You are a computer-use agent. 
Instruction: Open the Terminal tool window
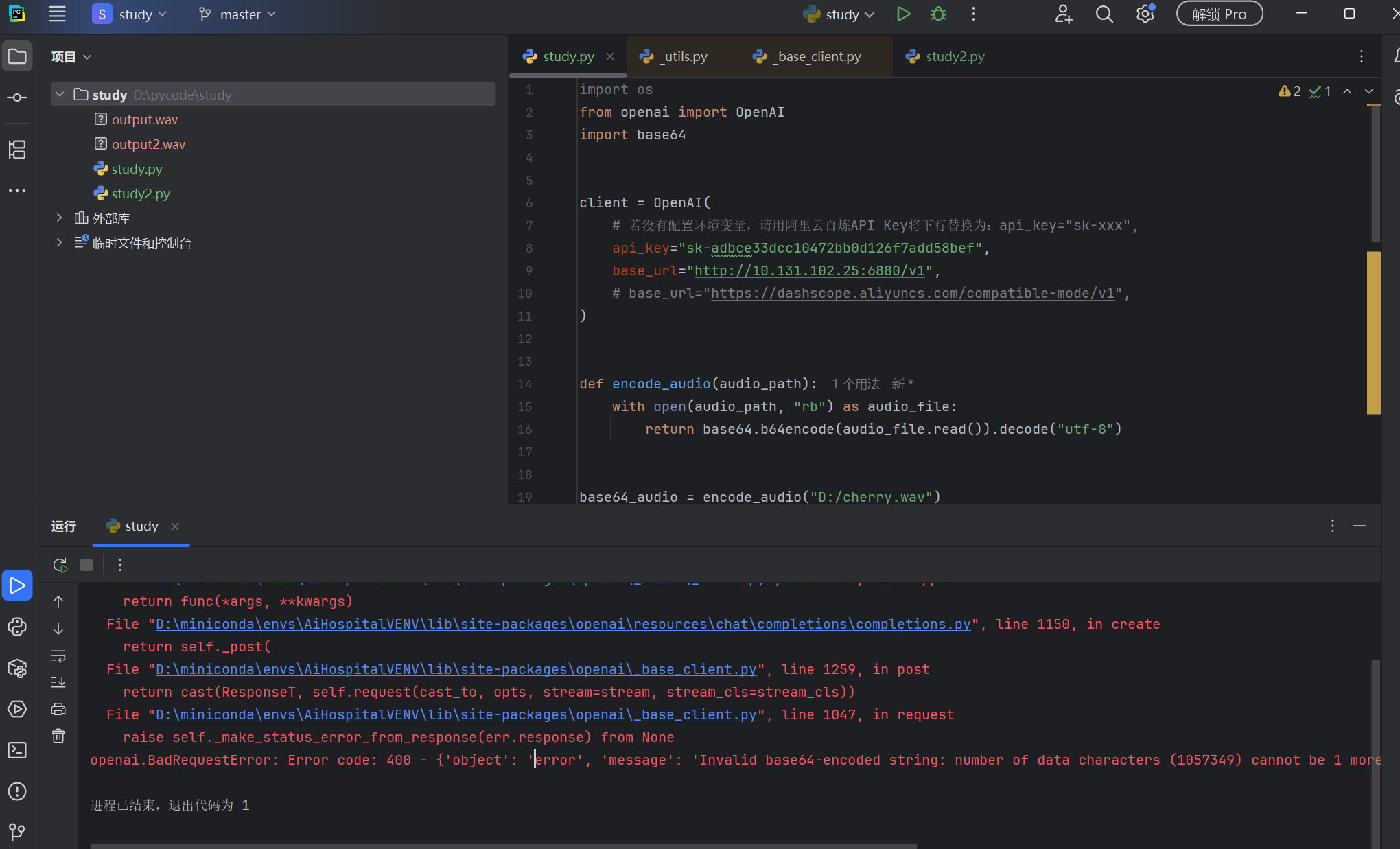tap(17, 750)
